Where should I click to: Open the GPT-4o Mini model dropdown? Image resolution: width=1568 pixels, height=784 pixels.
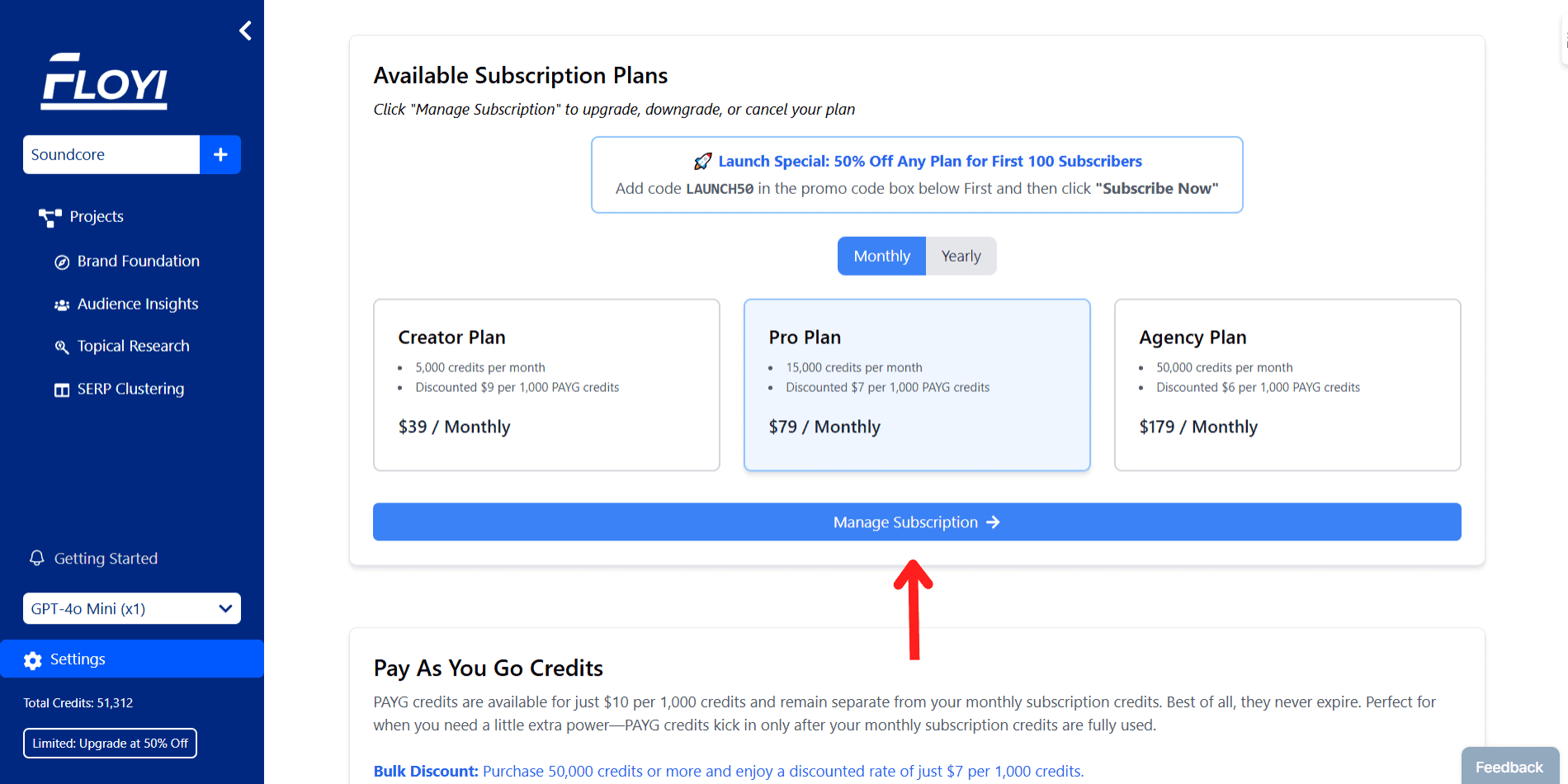(x=132, y=608)
